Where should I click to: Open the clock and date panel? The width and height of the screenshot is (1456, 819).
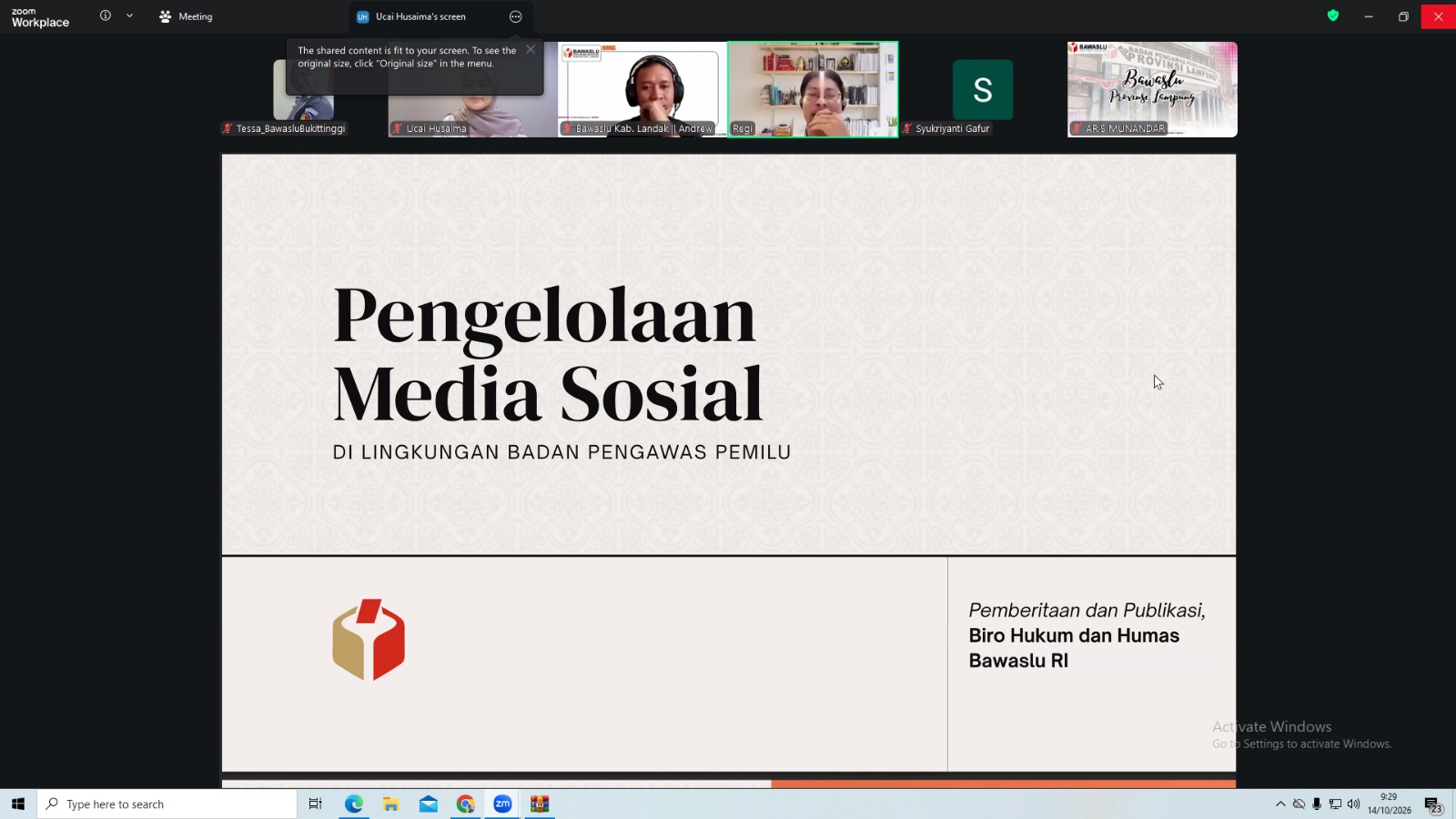[x=1389, y=804]
